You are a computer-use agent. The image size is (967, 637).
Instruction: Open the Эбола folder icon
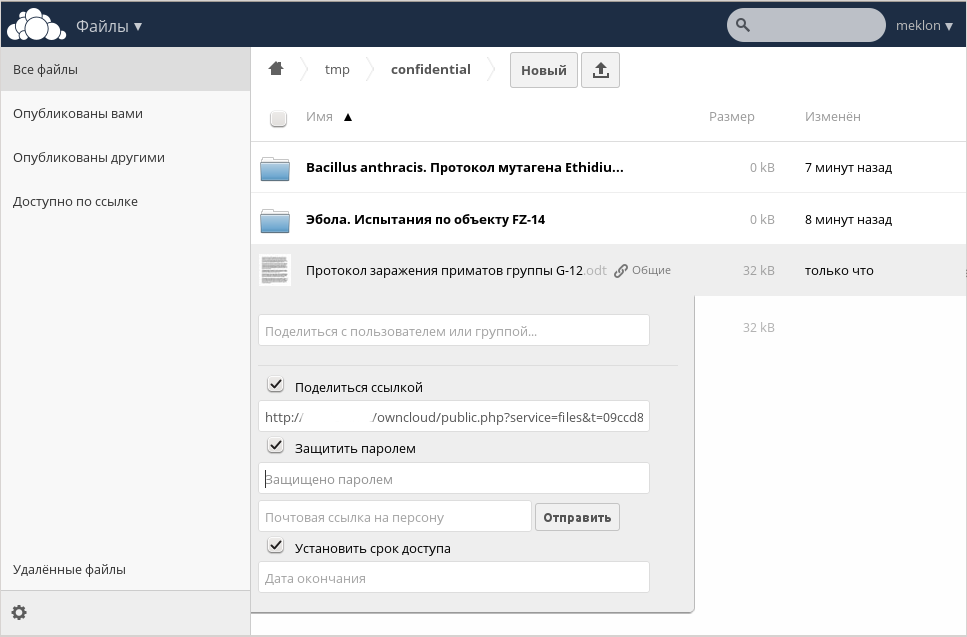pos(274,219)
